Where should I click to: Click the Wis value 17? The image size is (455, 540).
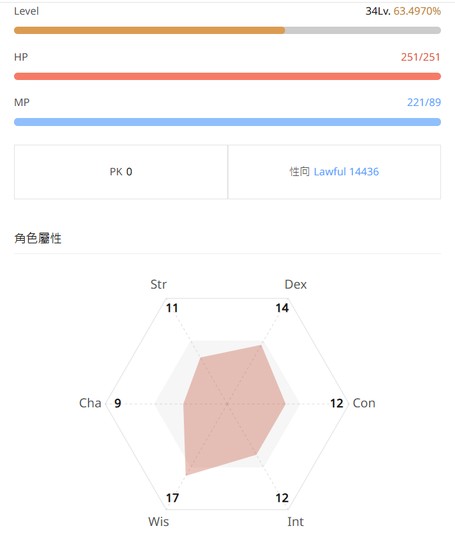172,498
